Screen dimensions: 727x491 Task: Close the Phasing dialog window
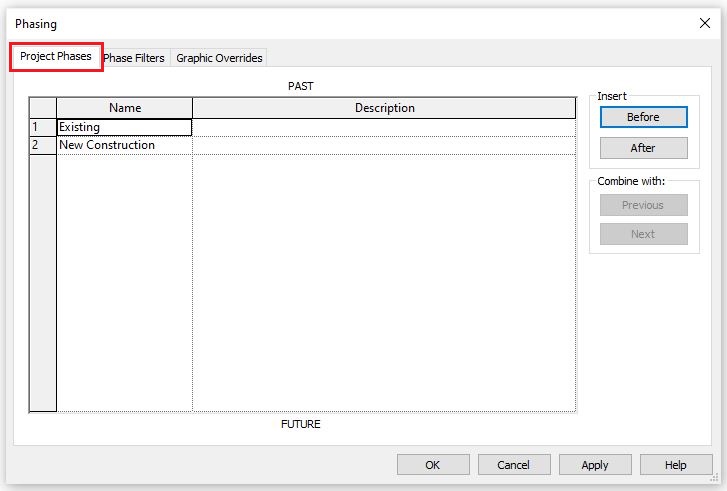(x=704, y=23)
